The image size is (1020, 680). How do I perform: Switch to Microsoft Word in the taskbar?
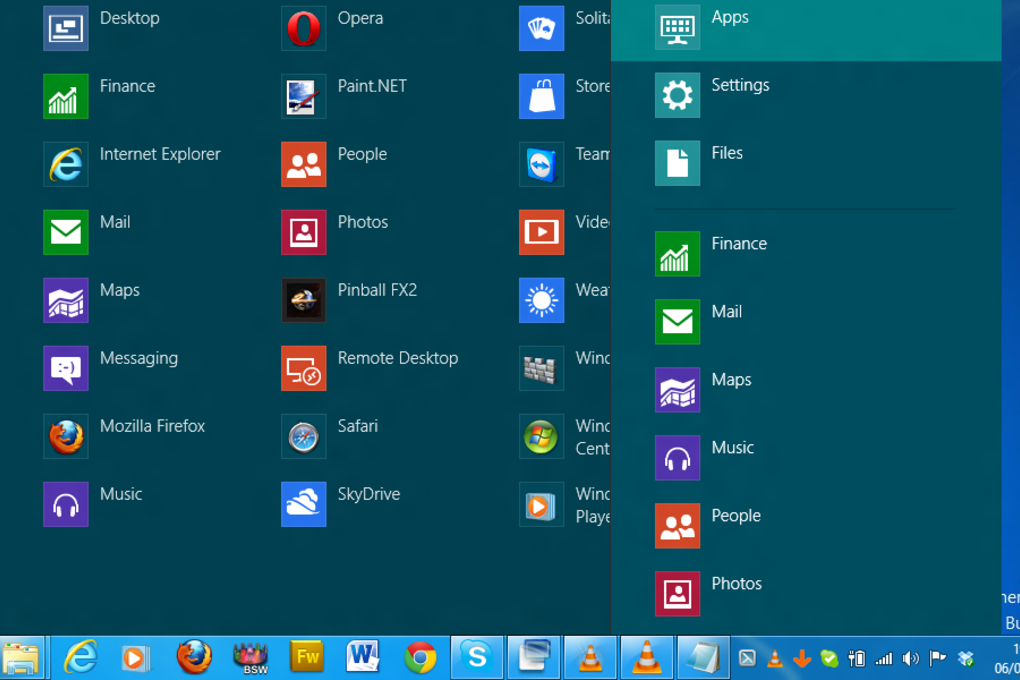tap(363, 658)
